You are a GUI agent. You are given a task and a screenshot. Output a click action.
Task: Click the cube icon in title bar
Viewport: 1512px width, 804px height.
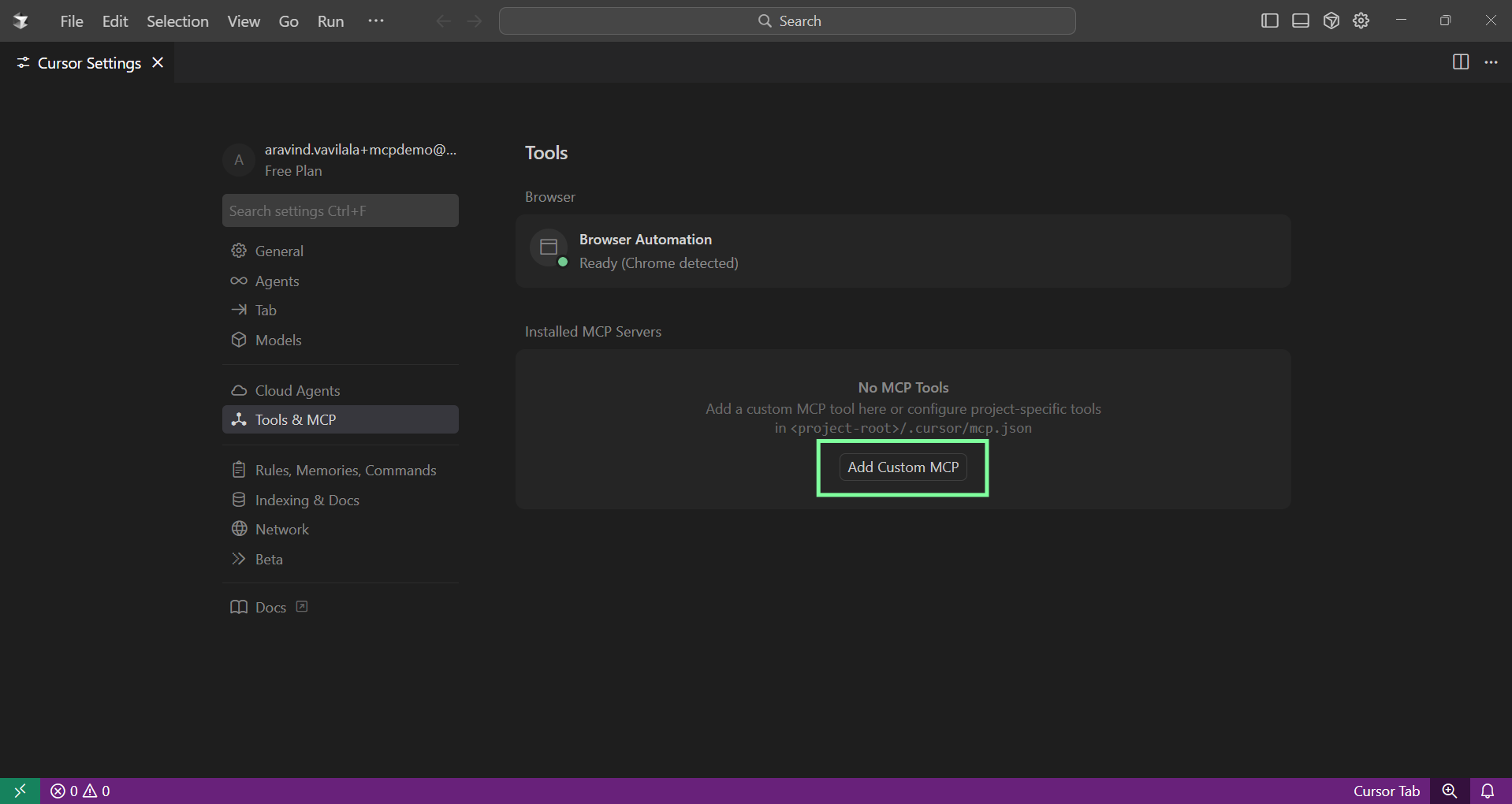point(1331,21)
